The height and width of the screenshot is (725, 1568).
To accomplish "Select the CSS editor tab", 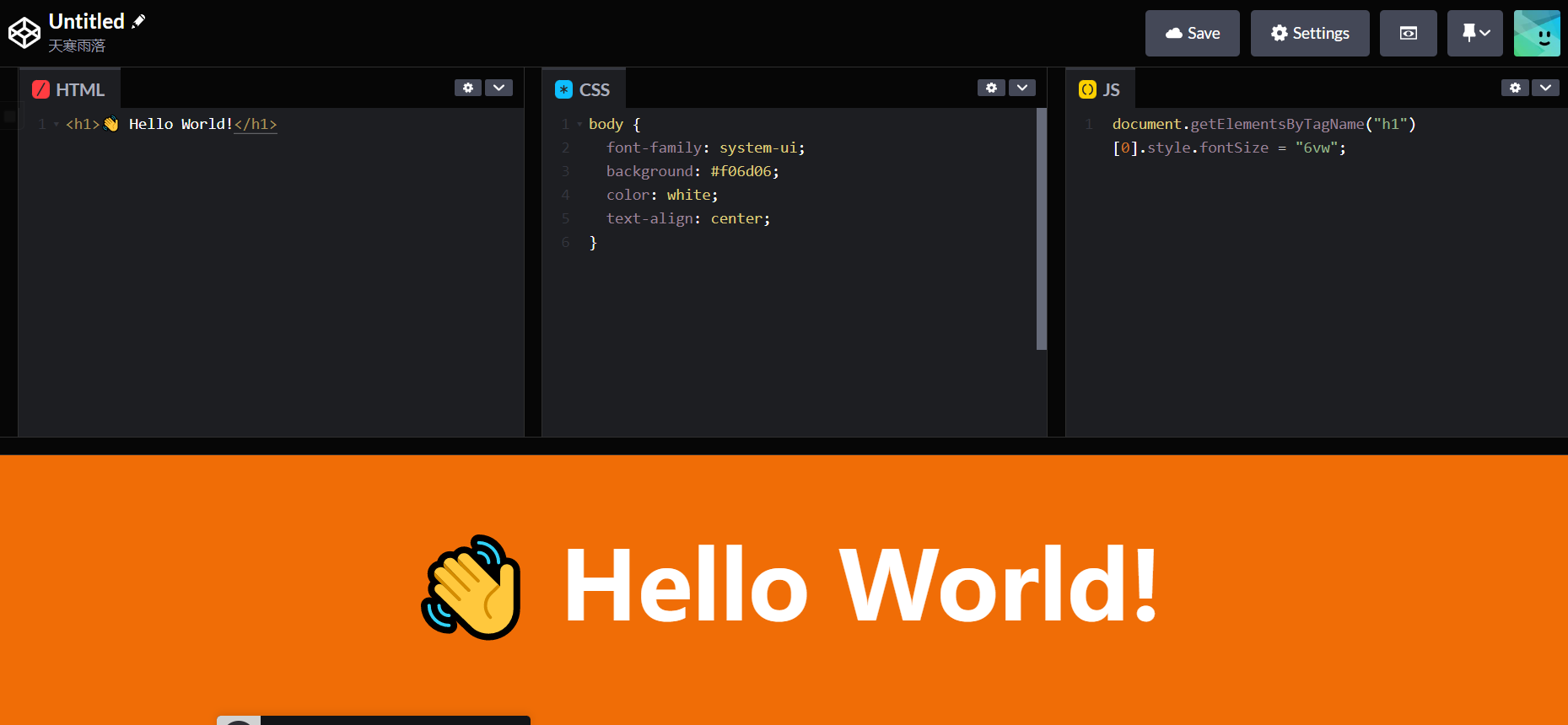I will [583, 89].
